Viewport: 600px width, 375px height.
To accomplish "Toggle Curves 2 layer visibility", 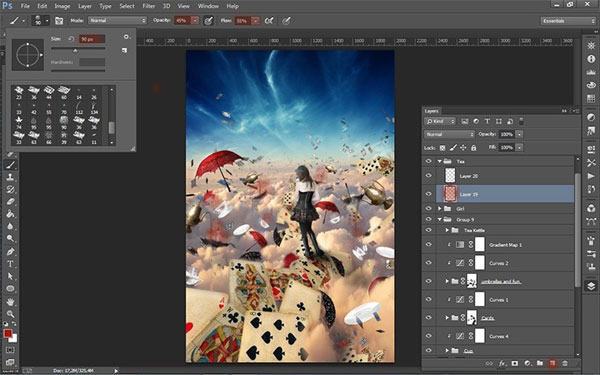I will point(429,263).
